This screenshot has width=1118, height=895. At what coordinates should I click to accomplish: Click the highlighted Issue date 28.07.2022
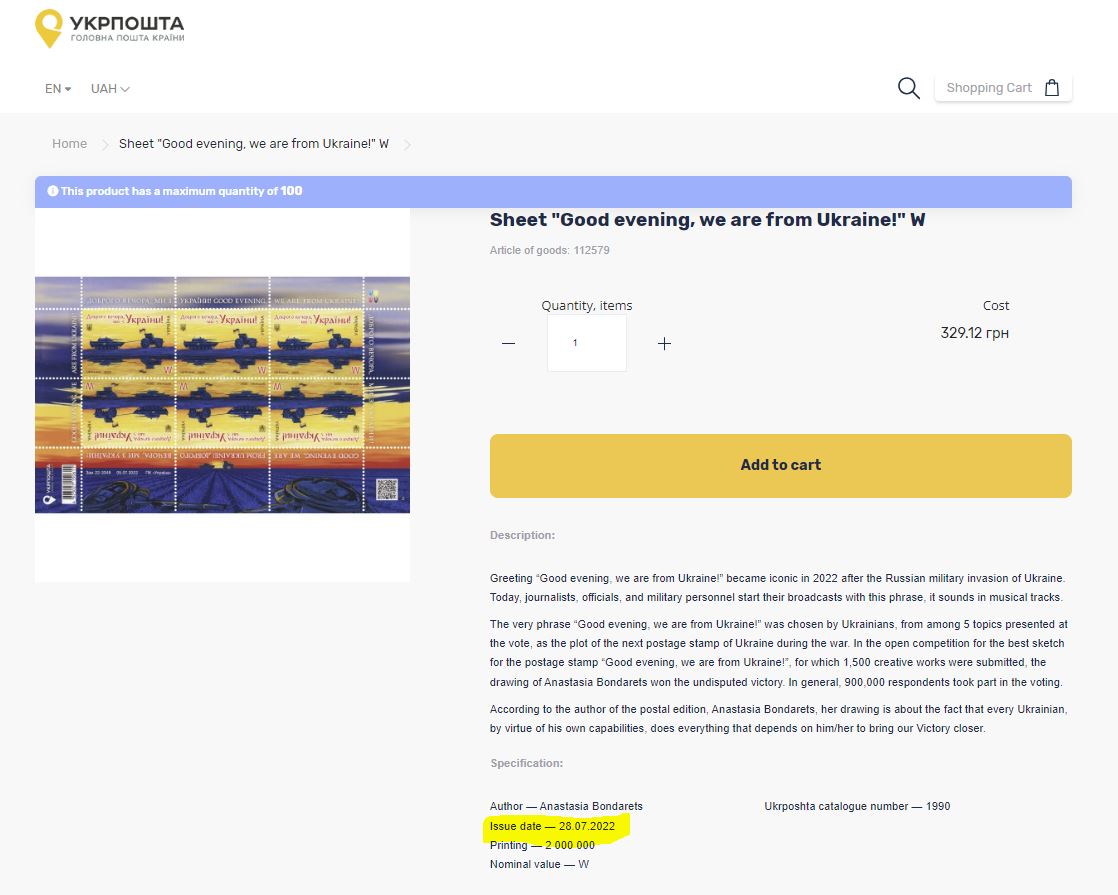553,826
